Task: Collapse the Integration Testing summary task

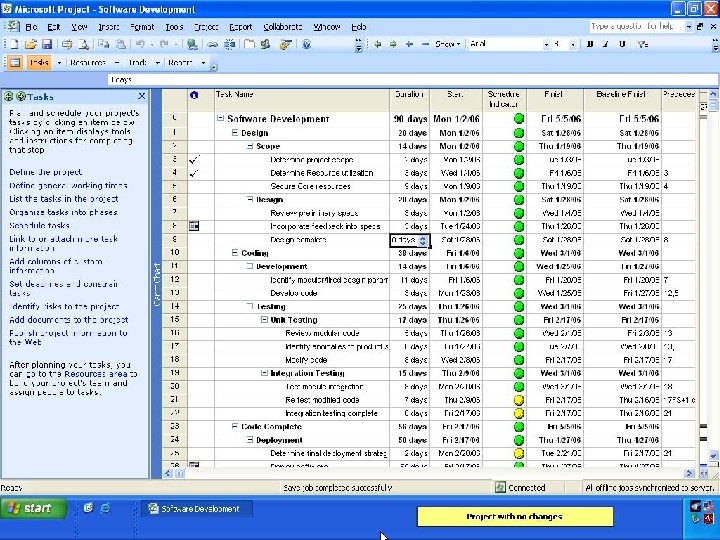Action: (x=264, y=373)
